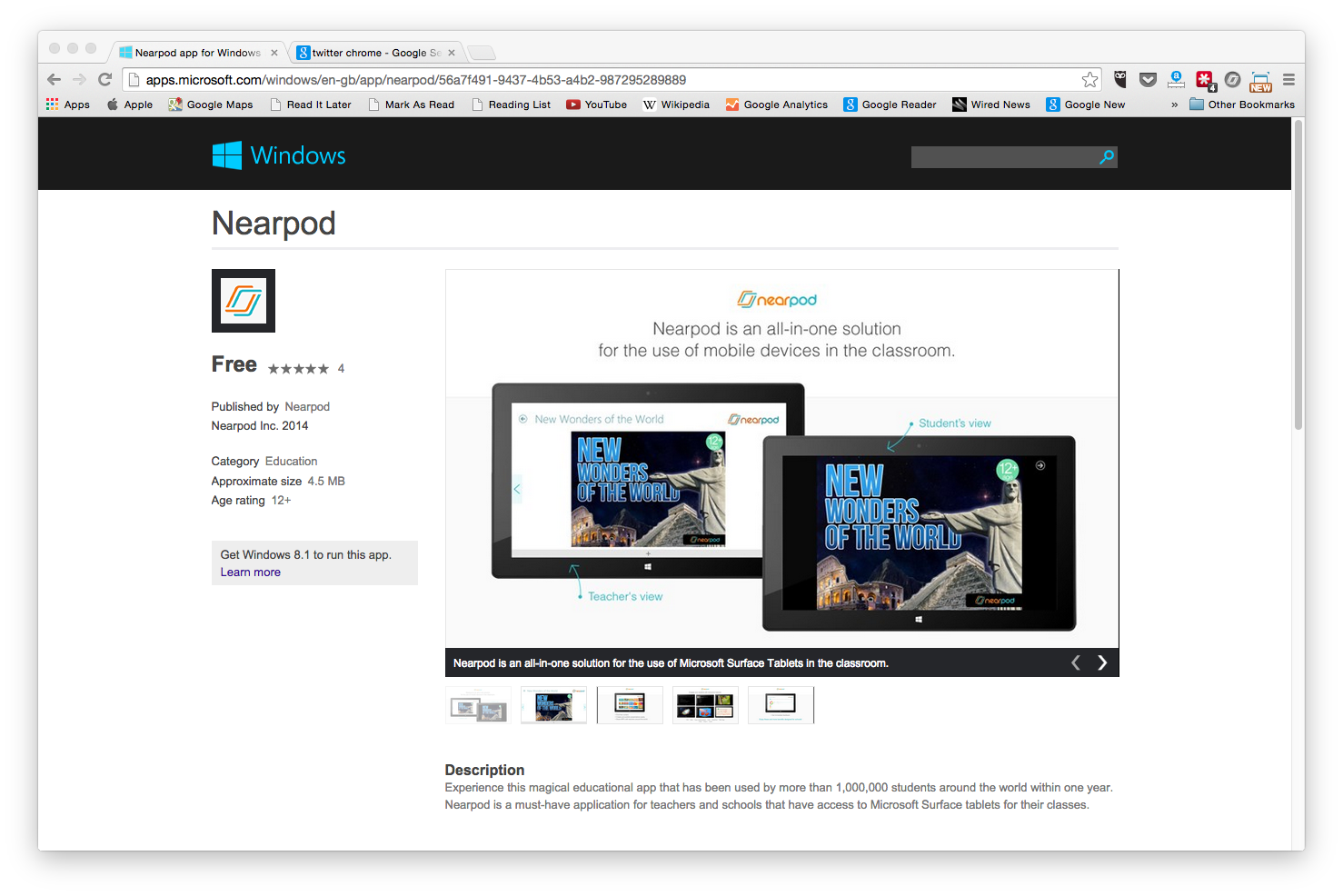Image resolution: width=1343 pixels, height=896 pixels.
Task: Open the screenshot extension labeled NEW
Action: pos(1260,81)
